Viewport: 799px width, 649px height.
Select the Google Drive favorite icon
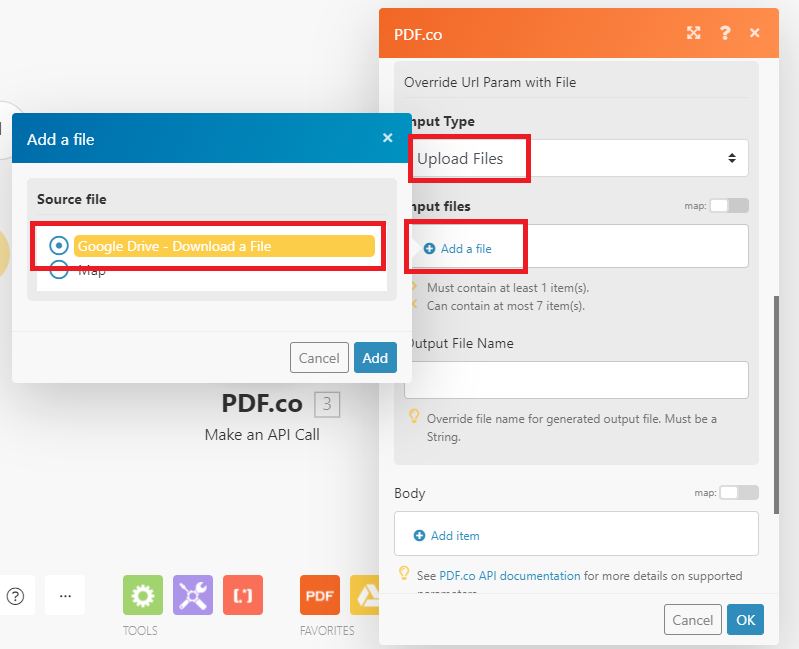click(365, 595)
